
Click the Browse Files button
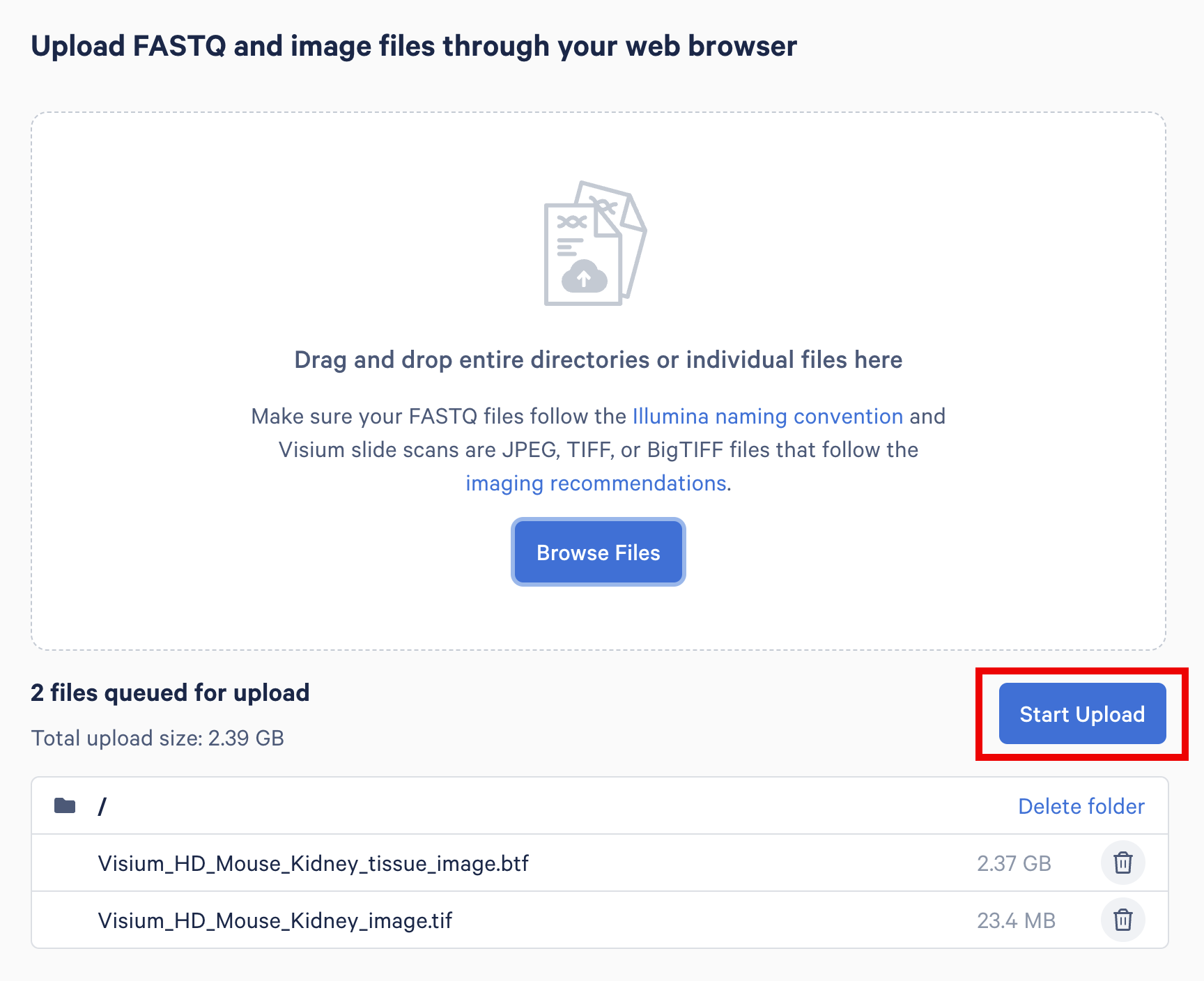click(598, 553)
